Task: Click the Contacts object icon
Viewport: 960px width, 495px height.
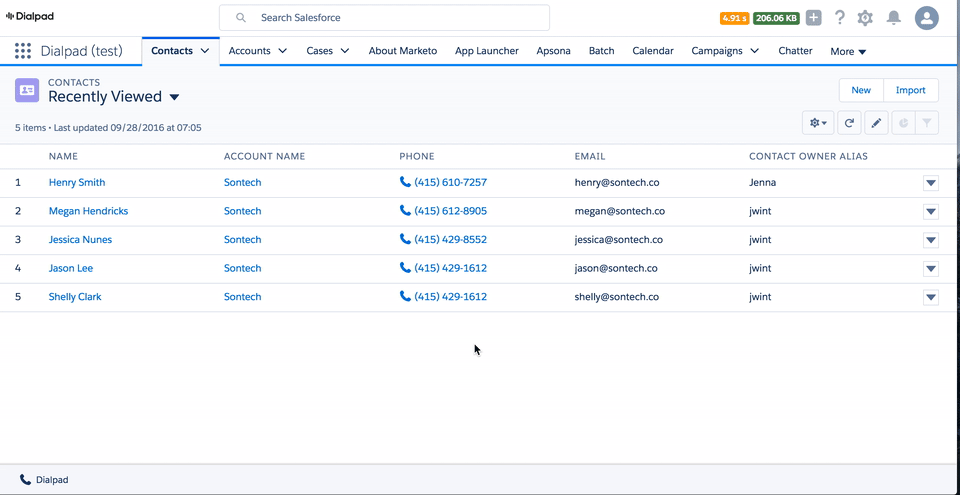Action: click(x=27, y=90)
